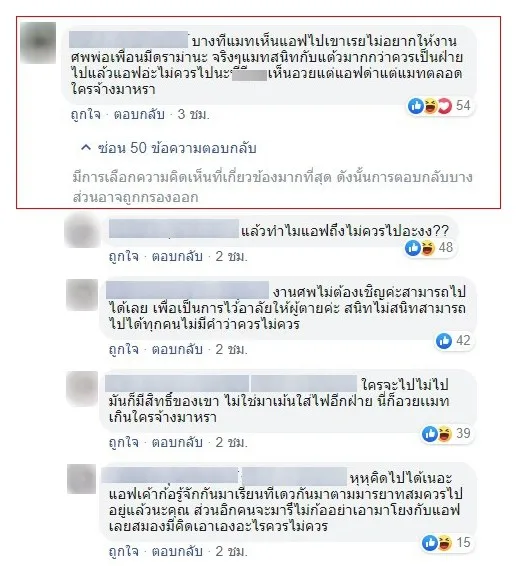Click the like icon with 42 reactions

tap(444, 341)
